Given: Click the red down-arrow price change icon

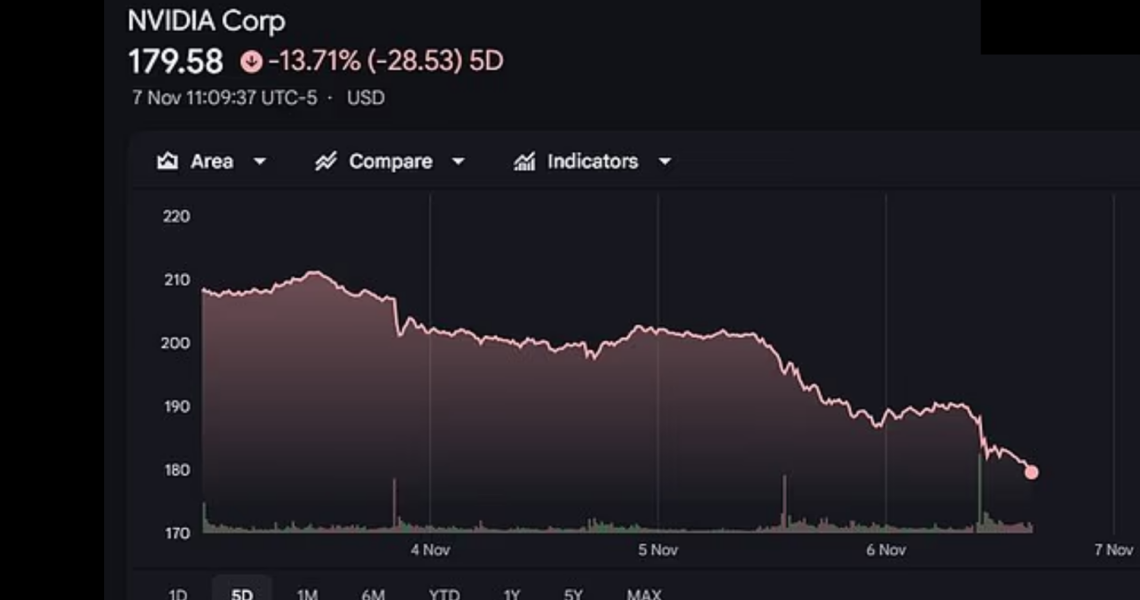Looking at the screenshot, I should point(251,62).
